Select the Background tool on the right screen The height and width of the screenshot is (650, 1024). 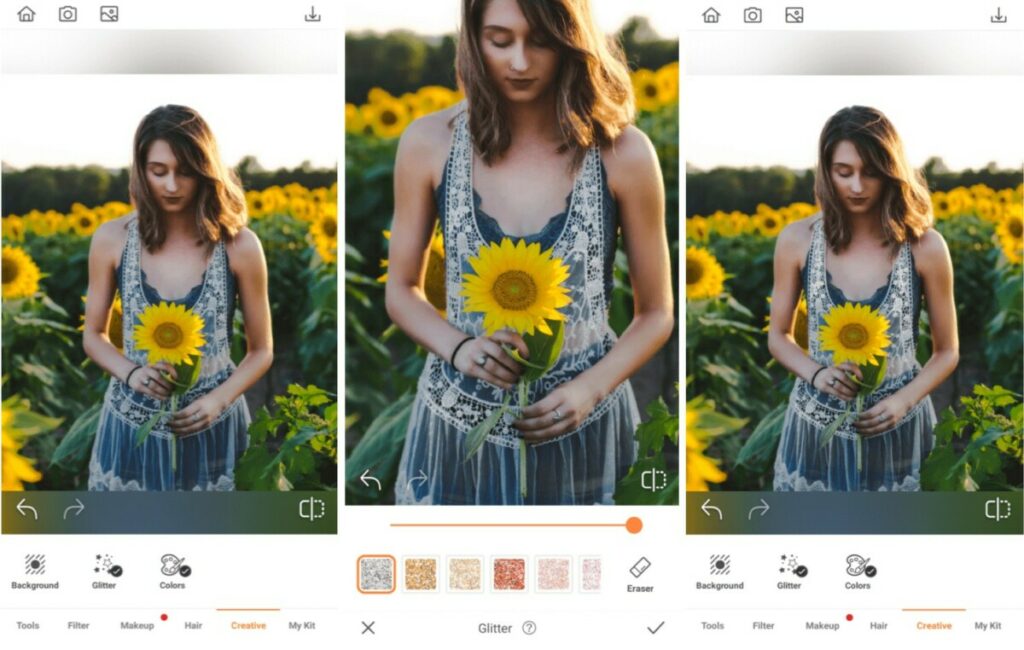pyautogui.click(x=720, y=572)
